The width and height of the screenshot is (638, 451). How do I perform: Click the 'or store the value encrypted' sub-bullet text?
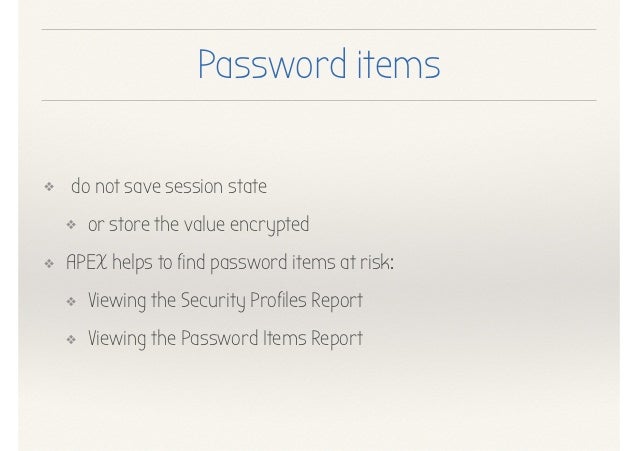pyautogui.click(x=198, y=225)
